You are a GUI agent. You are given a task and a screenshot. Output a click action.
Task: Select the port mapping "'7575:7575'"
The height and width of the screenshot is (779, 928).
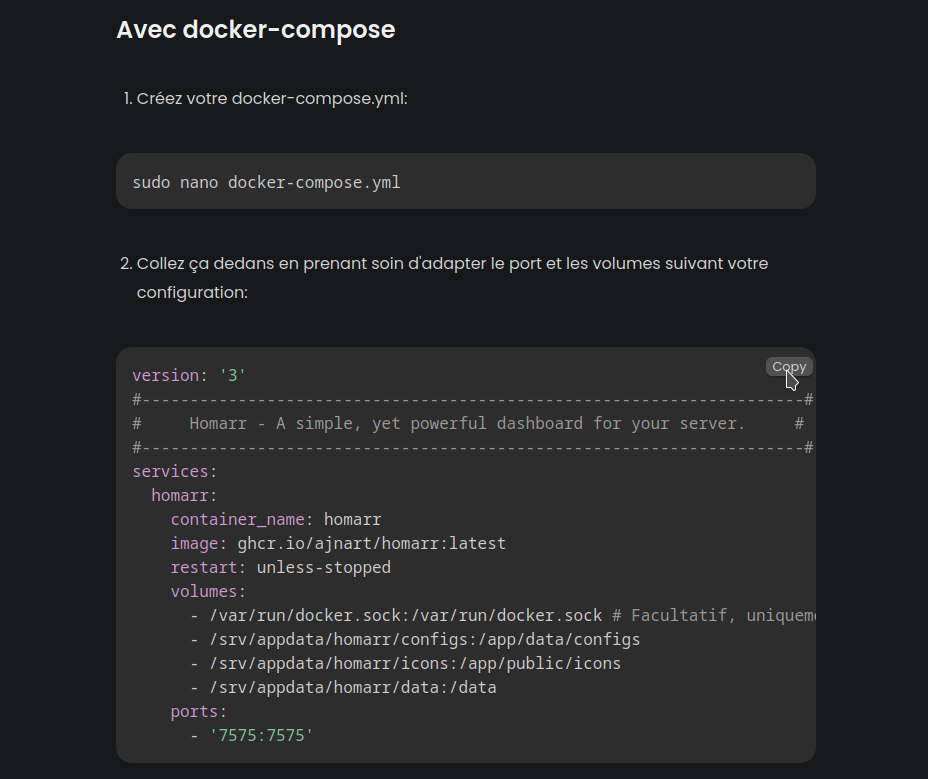263,735
